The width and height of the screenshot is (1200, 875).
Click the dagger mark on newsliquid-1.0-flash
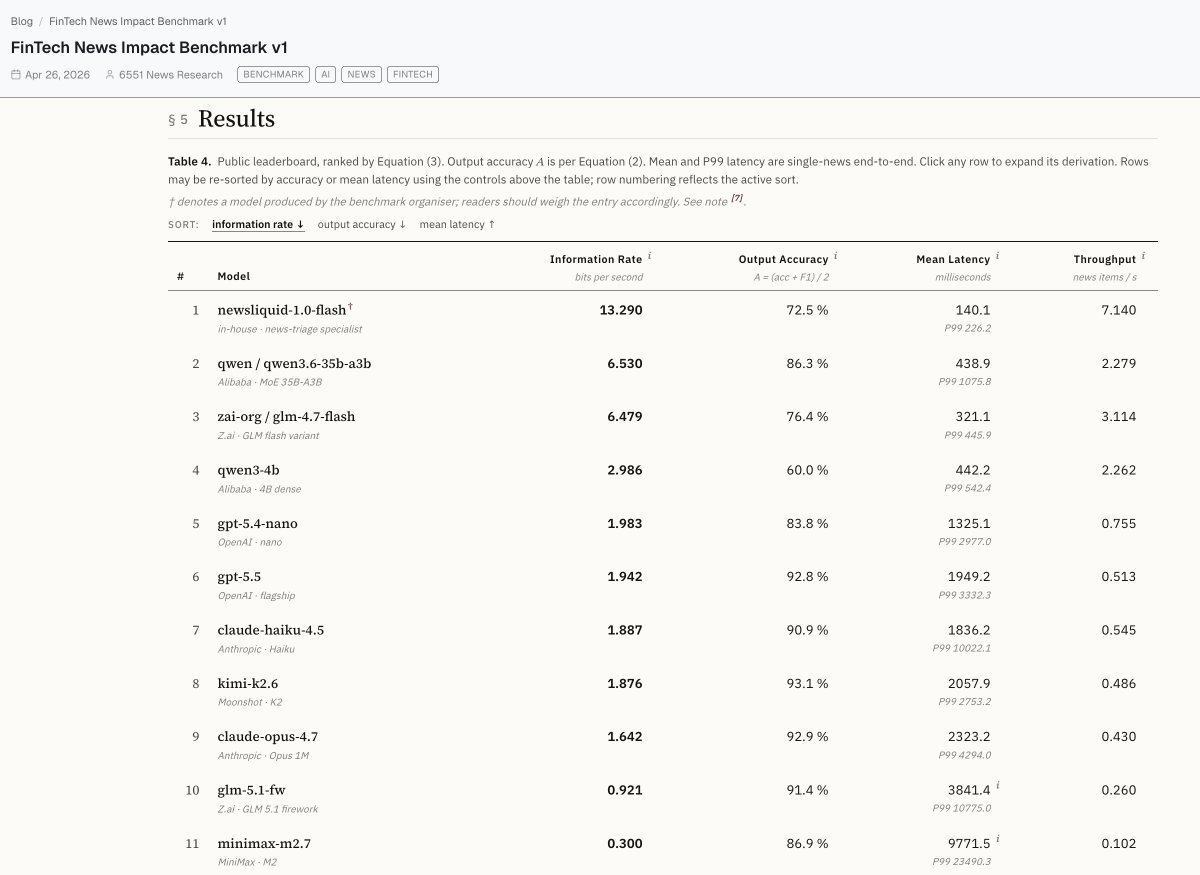coord(350,307)
